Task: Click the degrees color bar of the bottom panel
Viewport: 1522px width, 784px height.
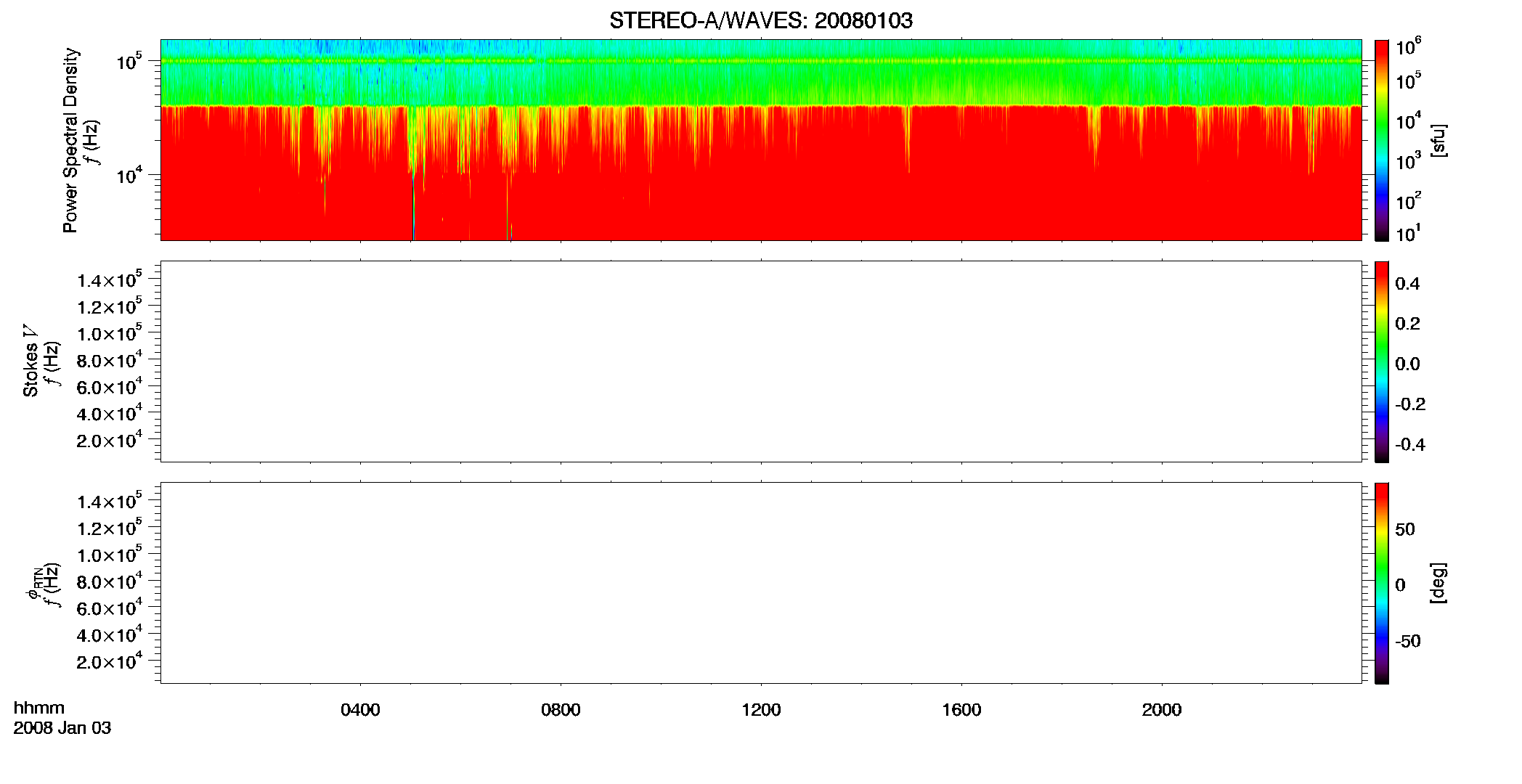Action: pyautogui.click(x=1382, y=583)
